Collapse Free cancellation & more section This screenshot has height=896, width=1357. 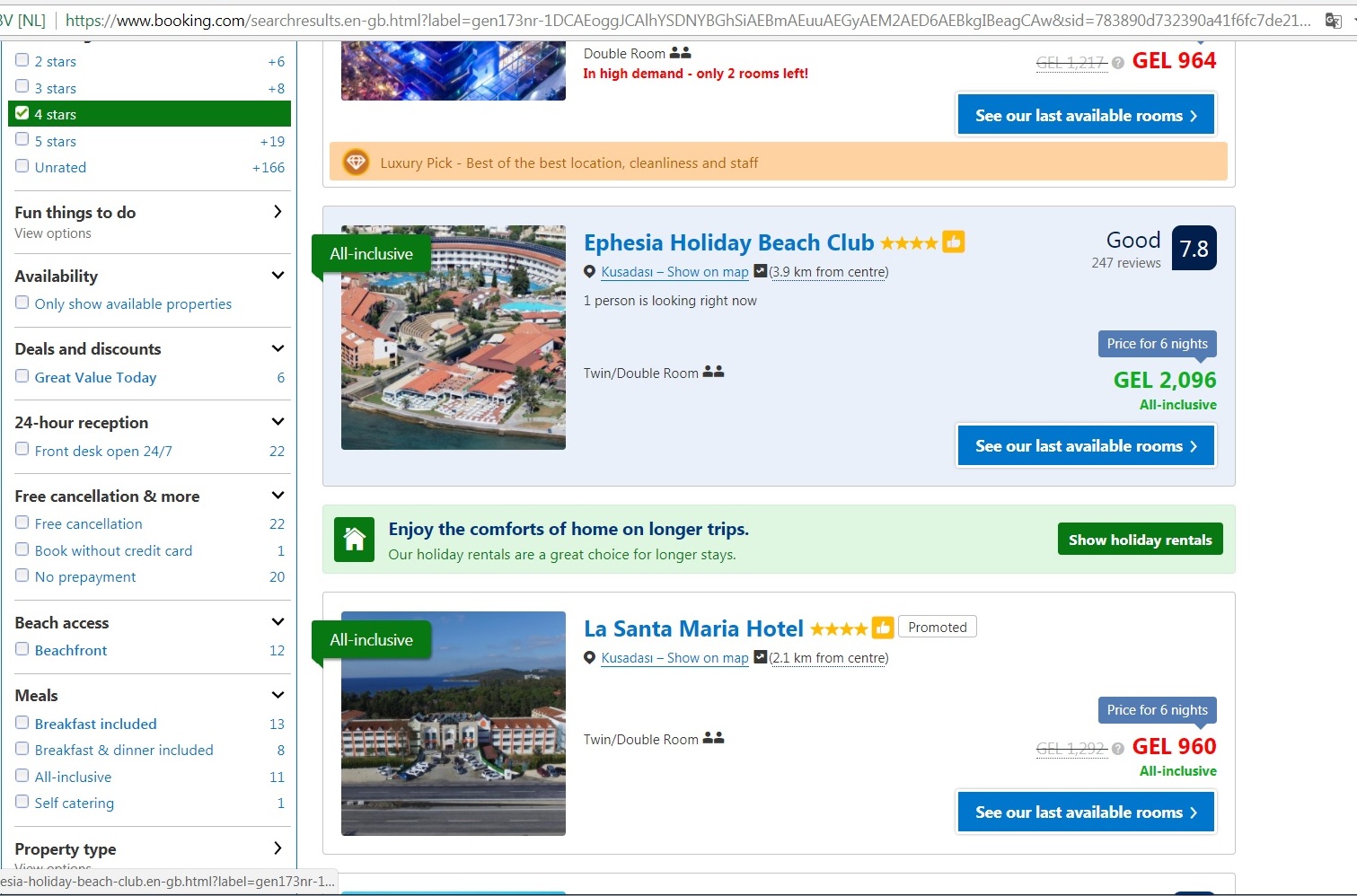pyautogui.click(x=278, y=496)
